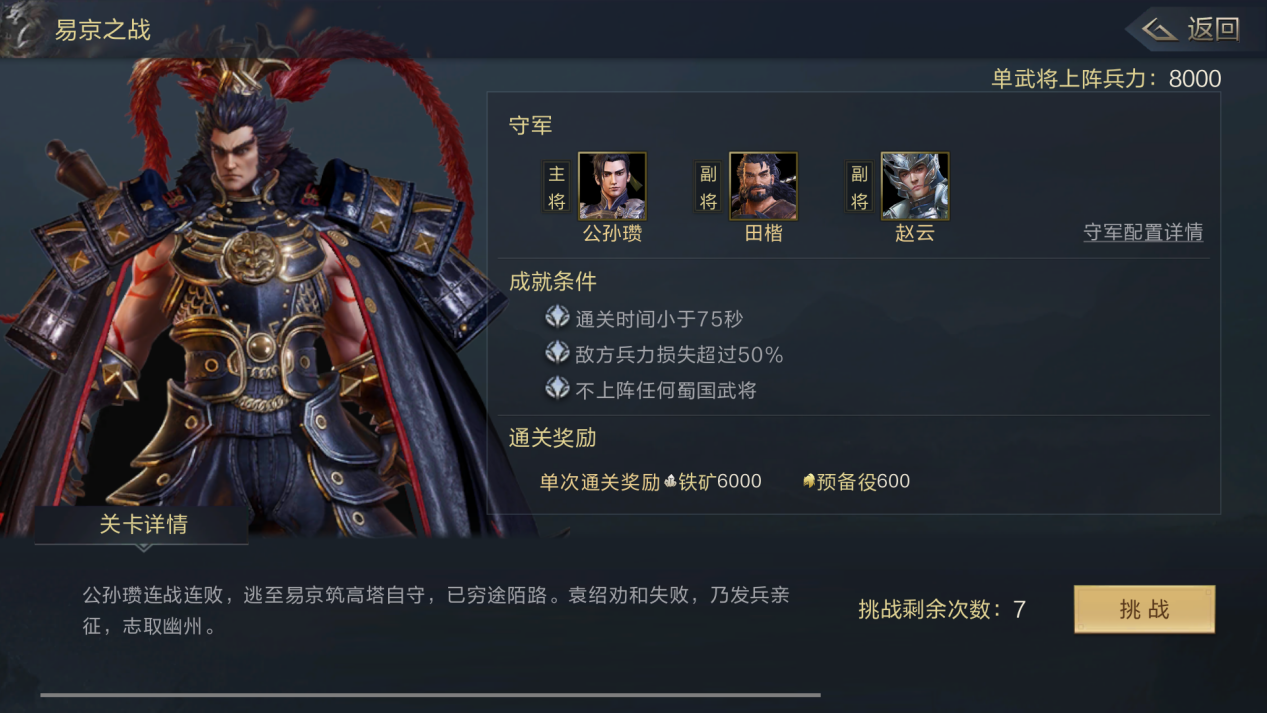Screen dimensions: 1267x713
Task: Tap achievement icon for 不上阵任何蜀国武将
Action: click(557, 387)
